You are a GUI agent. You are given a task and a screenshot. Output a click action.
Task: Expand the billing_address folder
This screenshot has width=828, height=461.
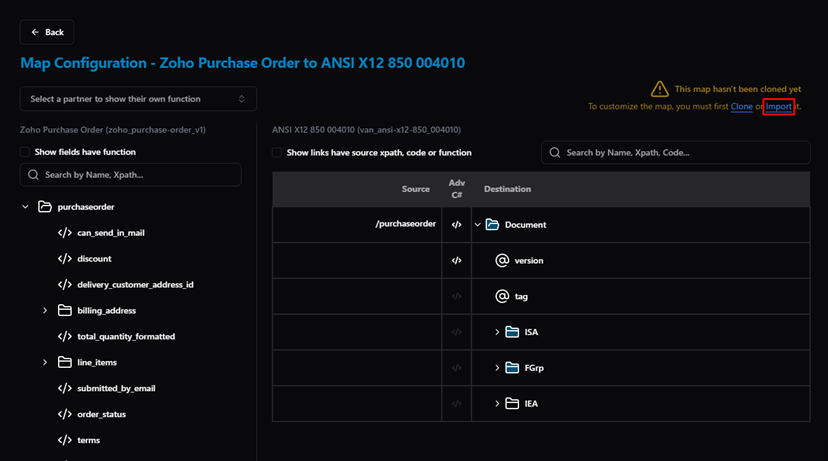point(45,311)
